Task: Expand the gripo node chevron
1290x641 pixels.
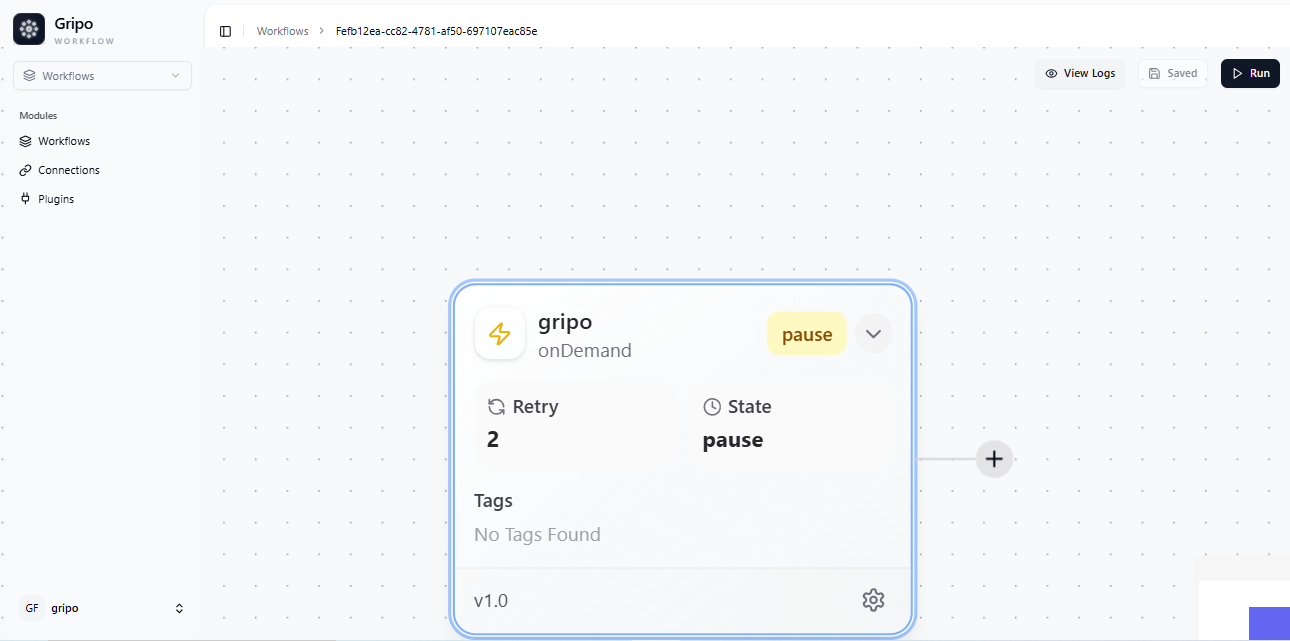Action: (x=873, y=334)
